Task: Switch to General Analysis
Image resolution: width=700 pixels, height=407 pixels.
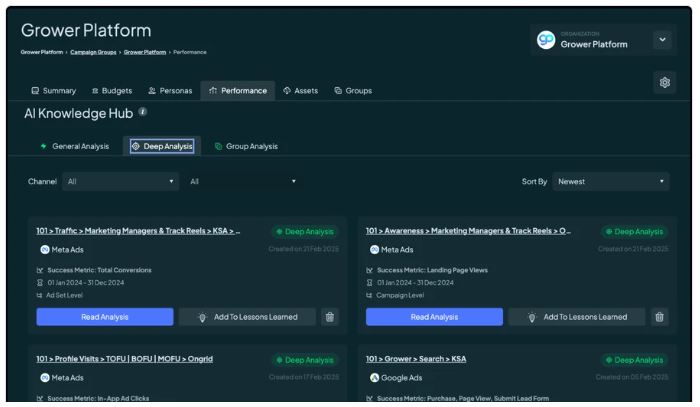Action: (x=75, y=146)
